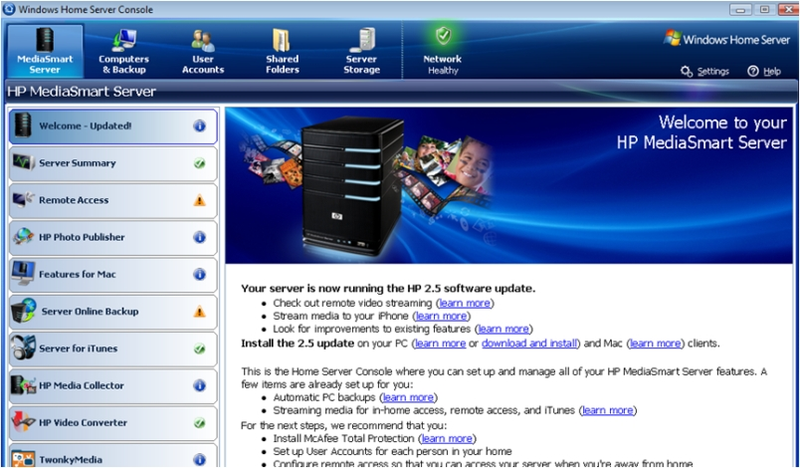The image size is (800, 468).
Task: Follow learn more for streaming media
Action: point(608,410)
